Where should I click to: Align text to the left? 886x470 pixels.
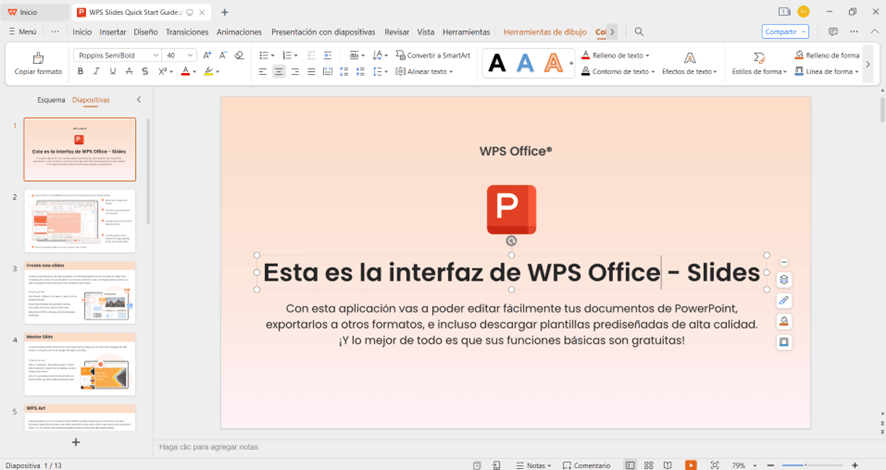[262, 72]
